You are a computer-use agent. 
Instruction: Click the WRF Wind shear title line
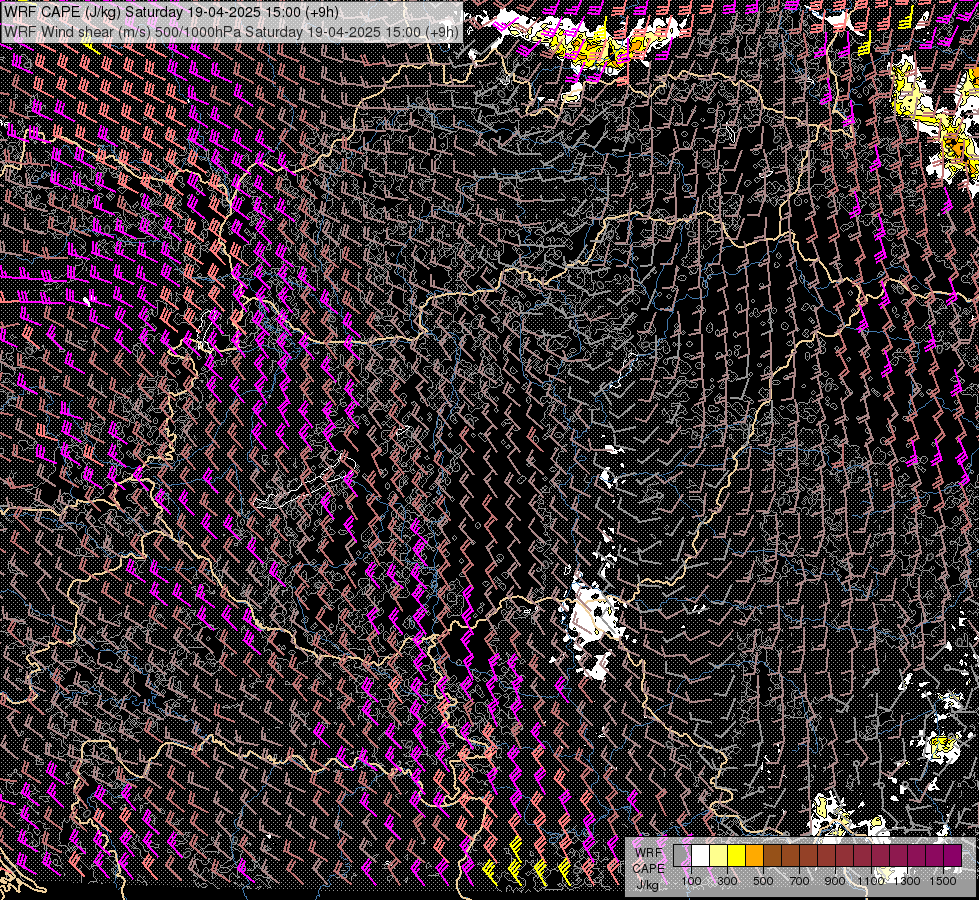pyautogui.click(x=232, y=31)
